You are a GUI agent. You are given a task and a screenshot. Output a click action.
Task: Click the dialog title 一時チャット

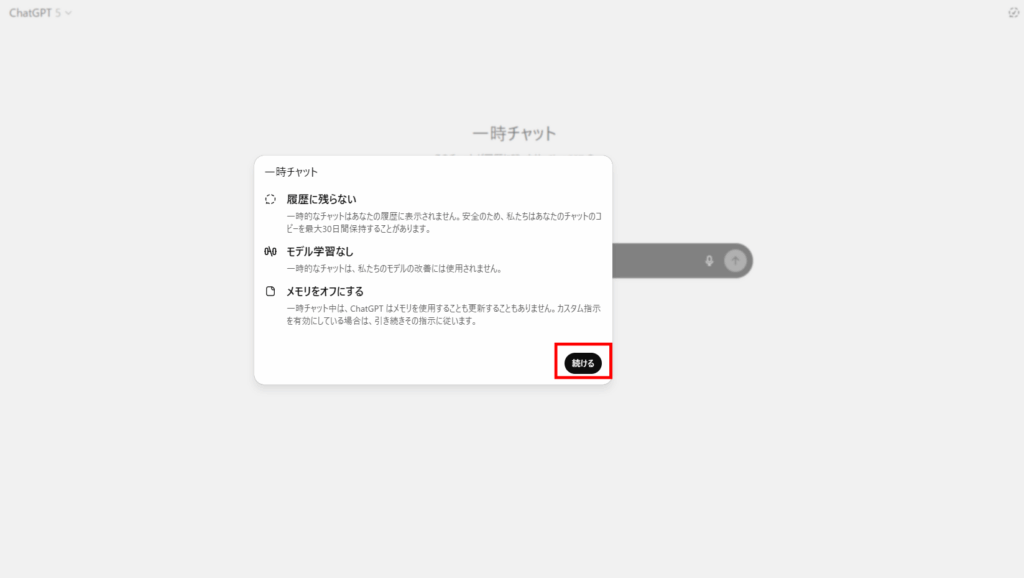click(291, 172)
